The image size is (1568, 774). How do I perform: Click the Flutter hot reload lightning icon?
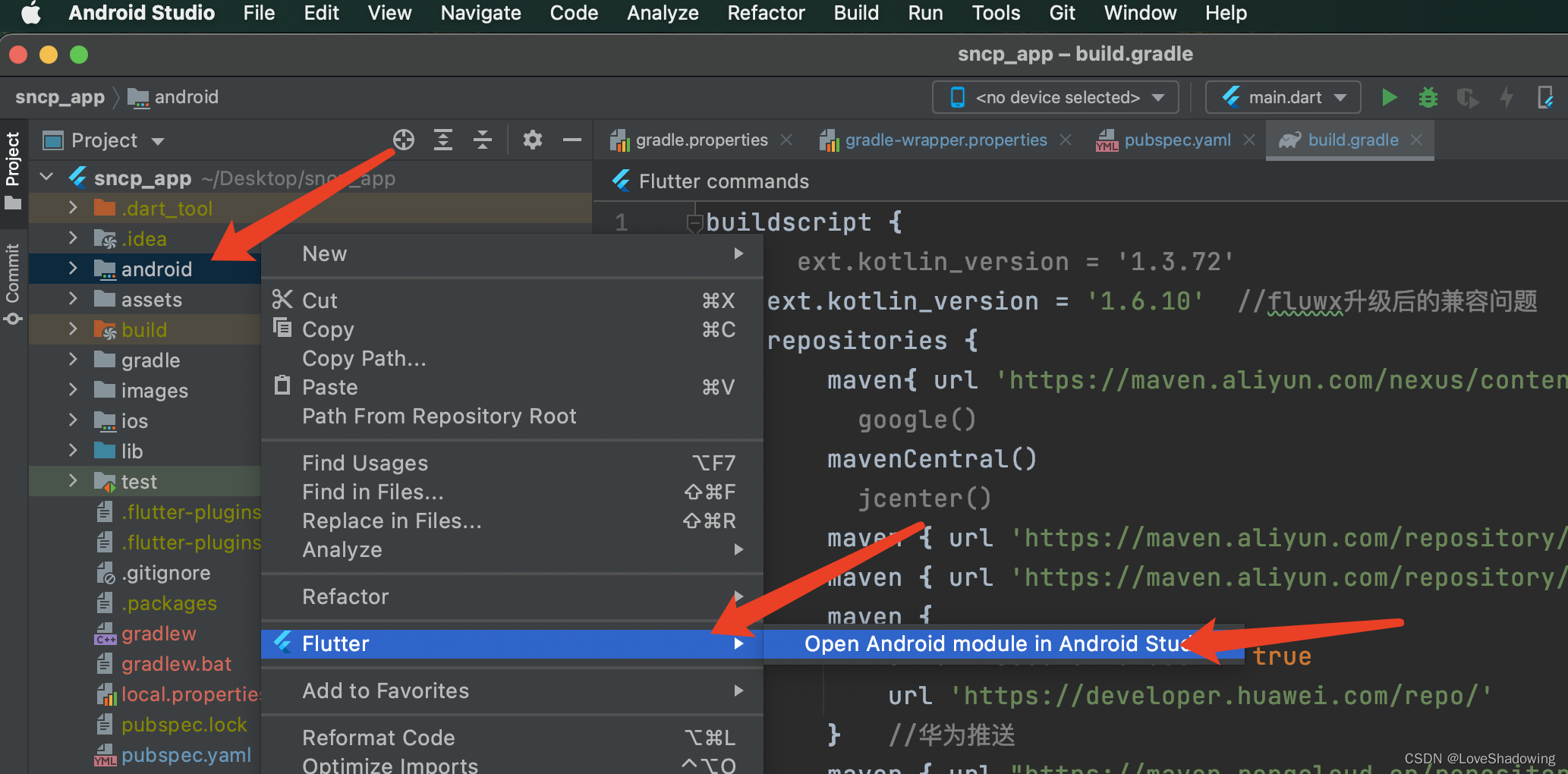coord(1507,97)
